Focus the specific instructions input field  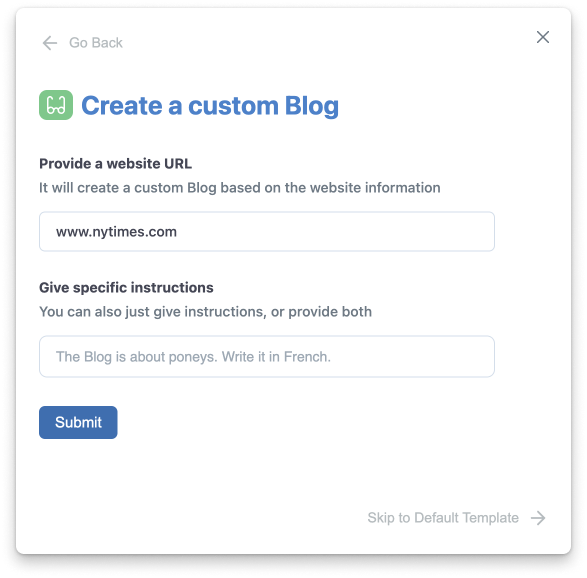[267, 356]
